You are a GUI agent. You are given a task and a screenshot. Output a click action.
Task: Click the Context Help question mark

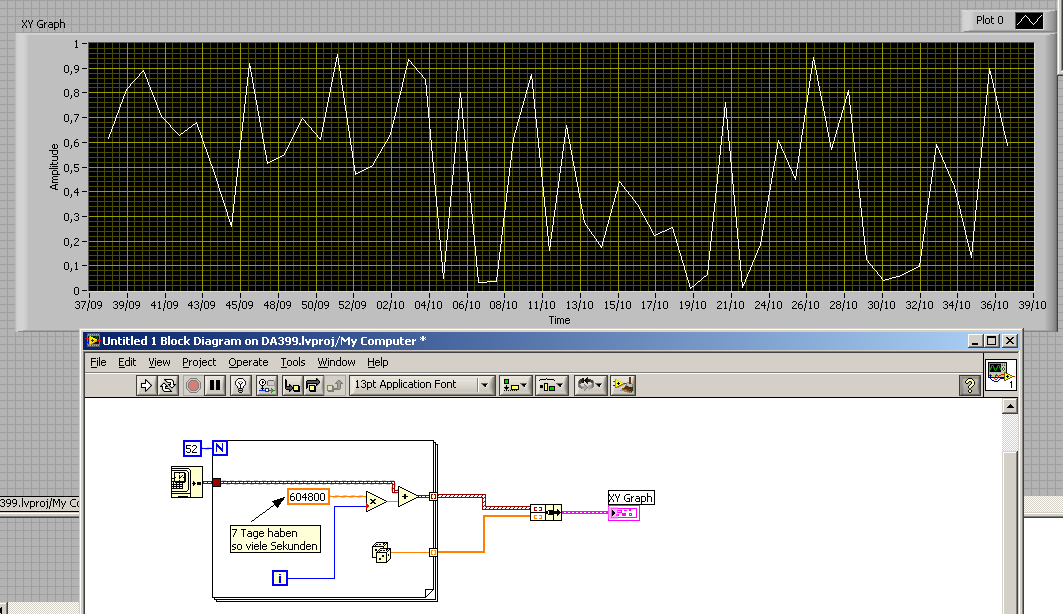point(968,385)
